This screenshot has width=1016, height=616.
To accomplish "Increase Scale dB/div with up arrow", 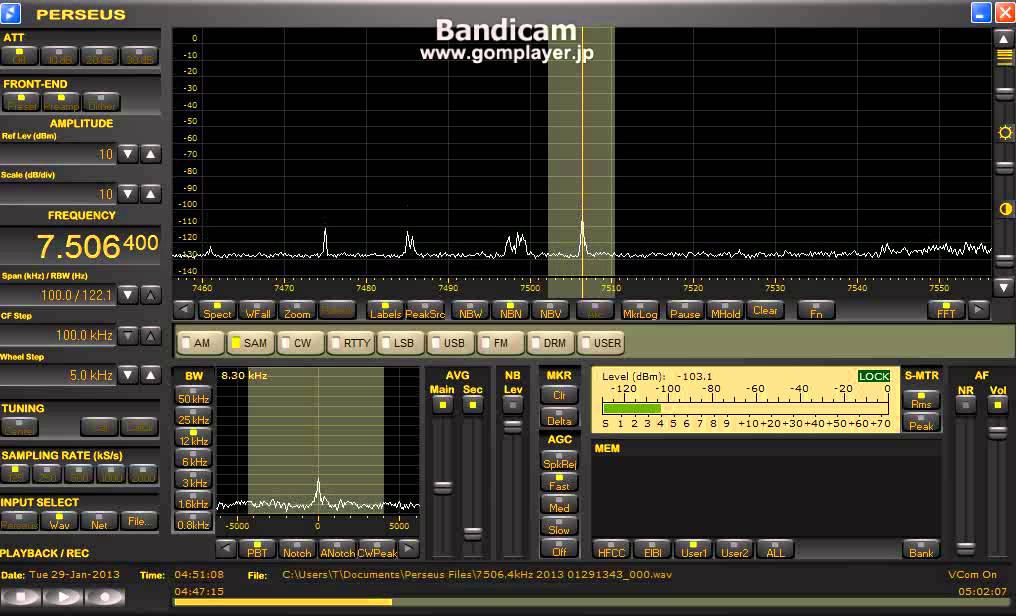I will [150, 194].
